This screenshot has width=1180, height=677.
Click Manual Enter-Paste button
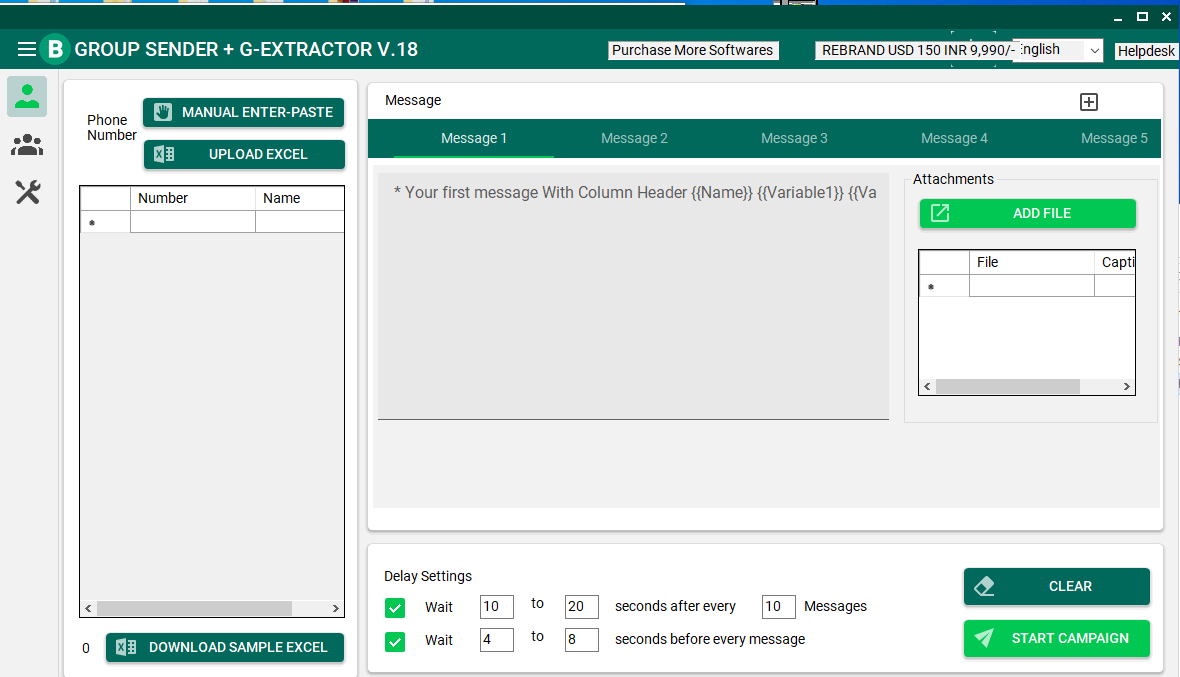tap(243, 112)
